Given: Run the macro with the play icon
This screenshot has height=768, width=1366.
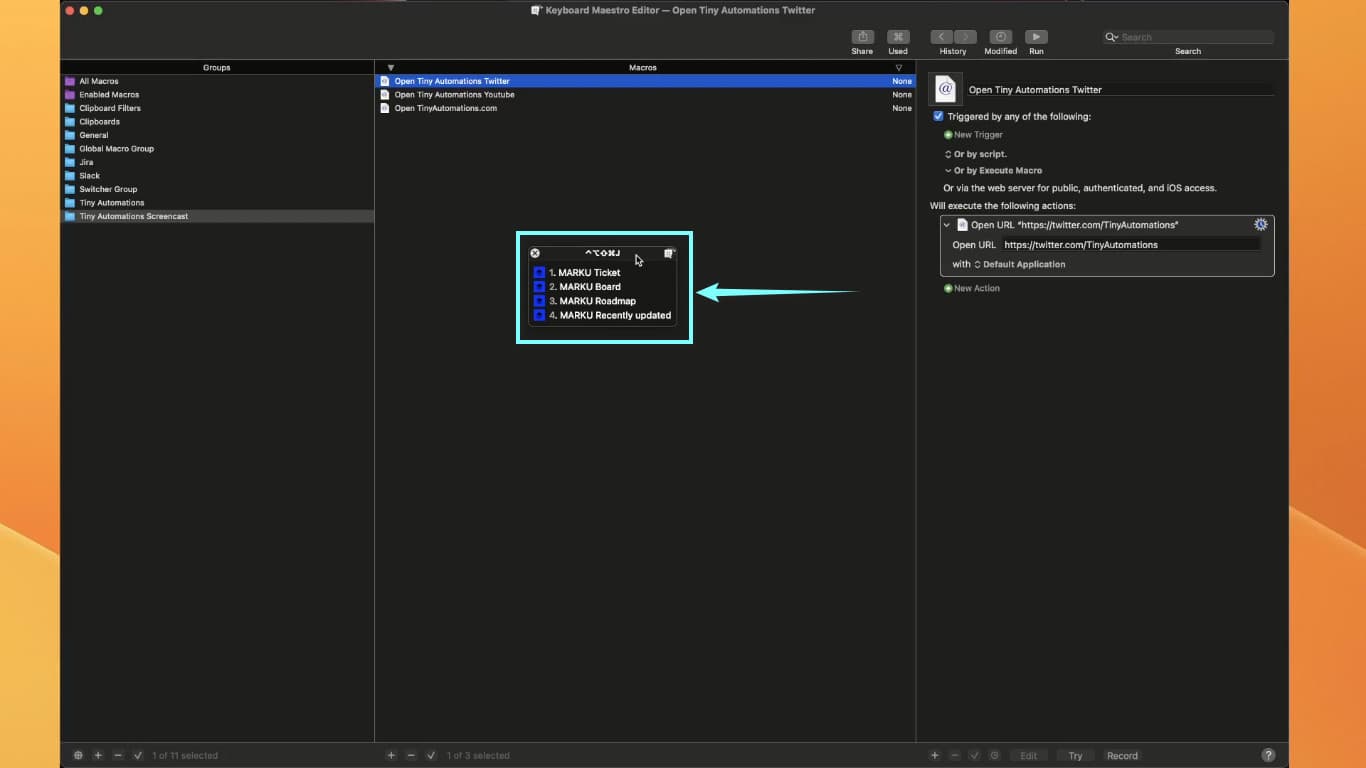Looking at the screenshot, I should pyautogui.click(x=1036, y=37).
